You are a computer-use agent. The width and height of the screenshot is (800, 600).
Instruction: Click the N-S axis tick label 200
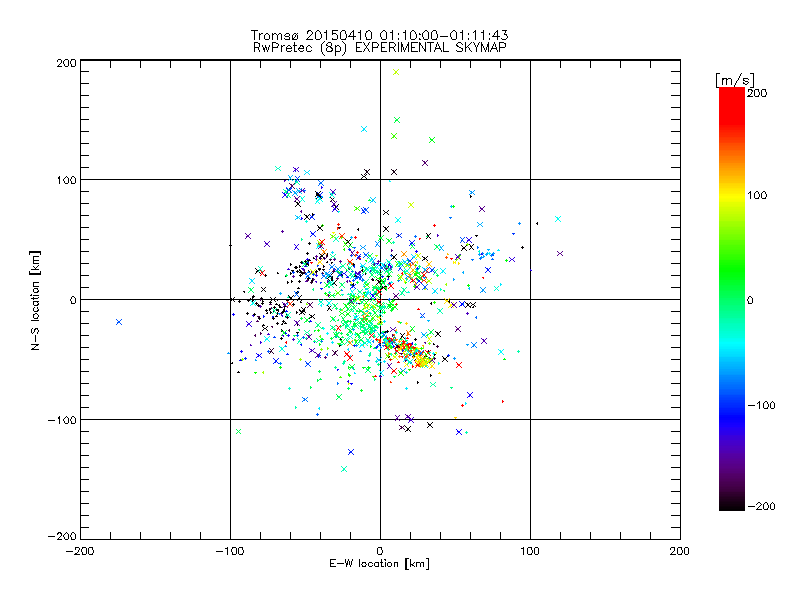pos(66,63)
